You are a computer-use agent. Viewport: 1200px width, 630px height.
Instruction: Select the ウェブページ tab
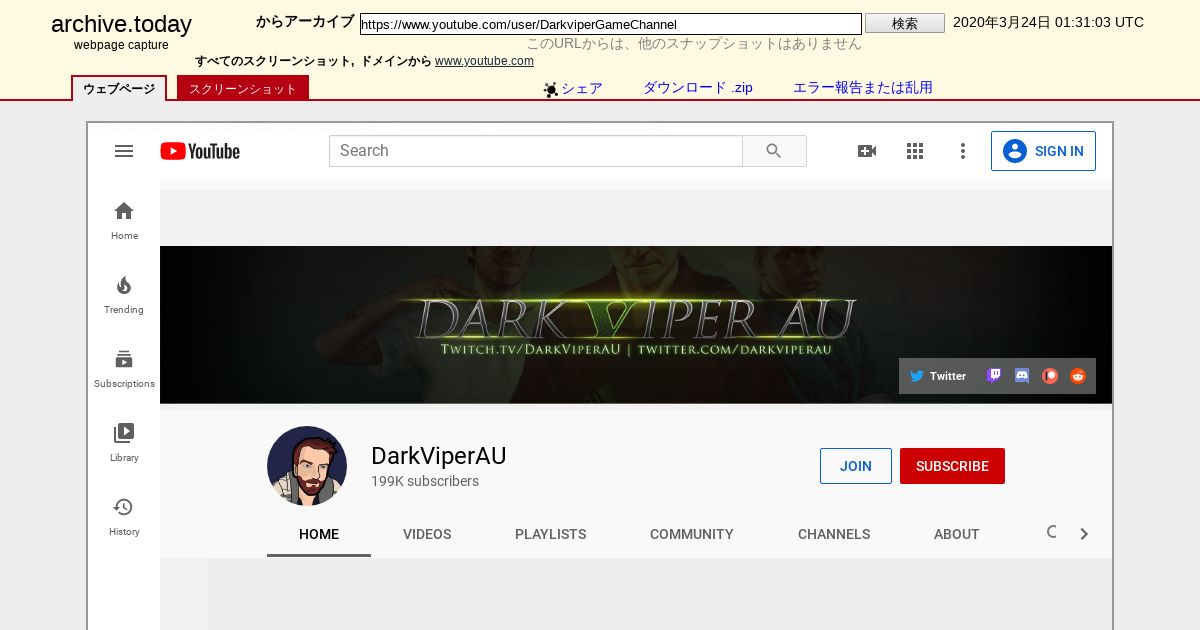[x=119, y=89]
